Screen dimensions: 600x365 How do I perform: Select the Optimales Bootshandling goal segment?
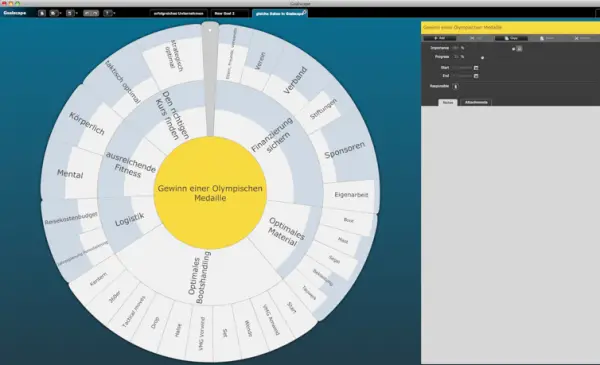[200, 278]
